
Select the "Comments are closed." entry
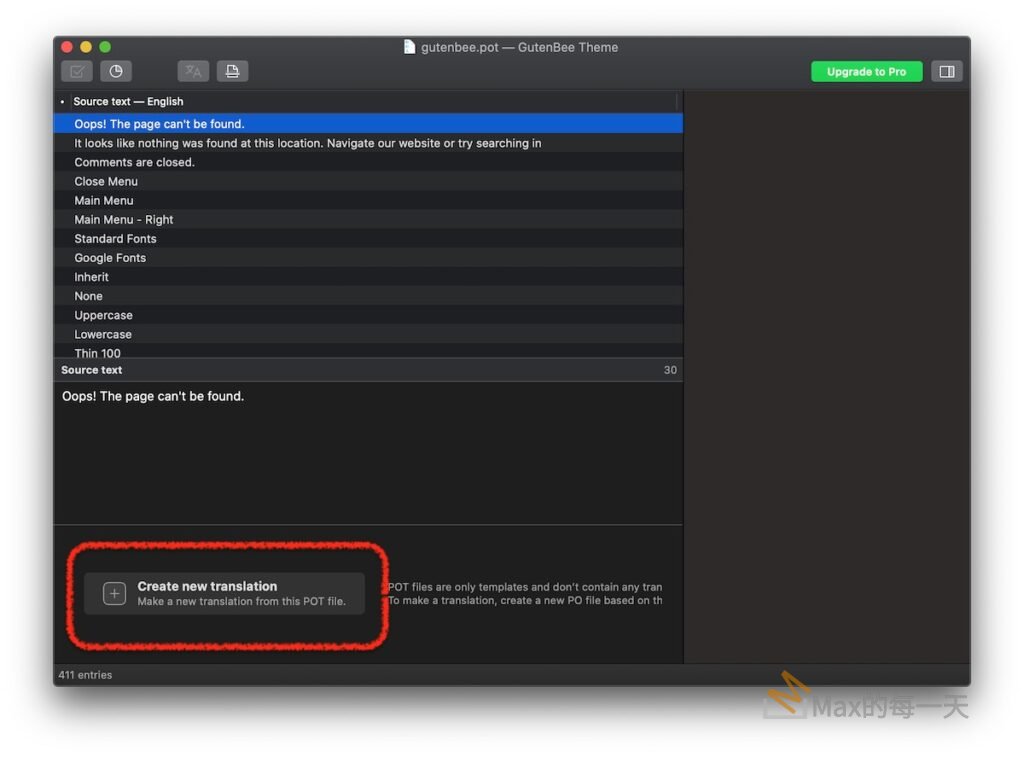coord(134,162)
